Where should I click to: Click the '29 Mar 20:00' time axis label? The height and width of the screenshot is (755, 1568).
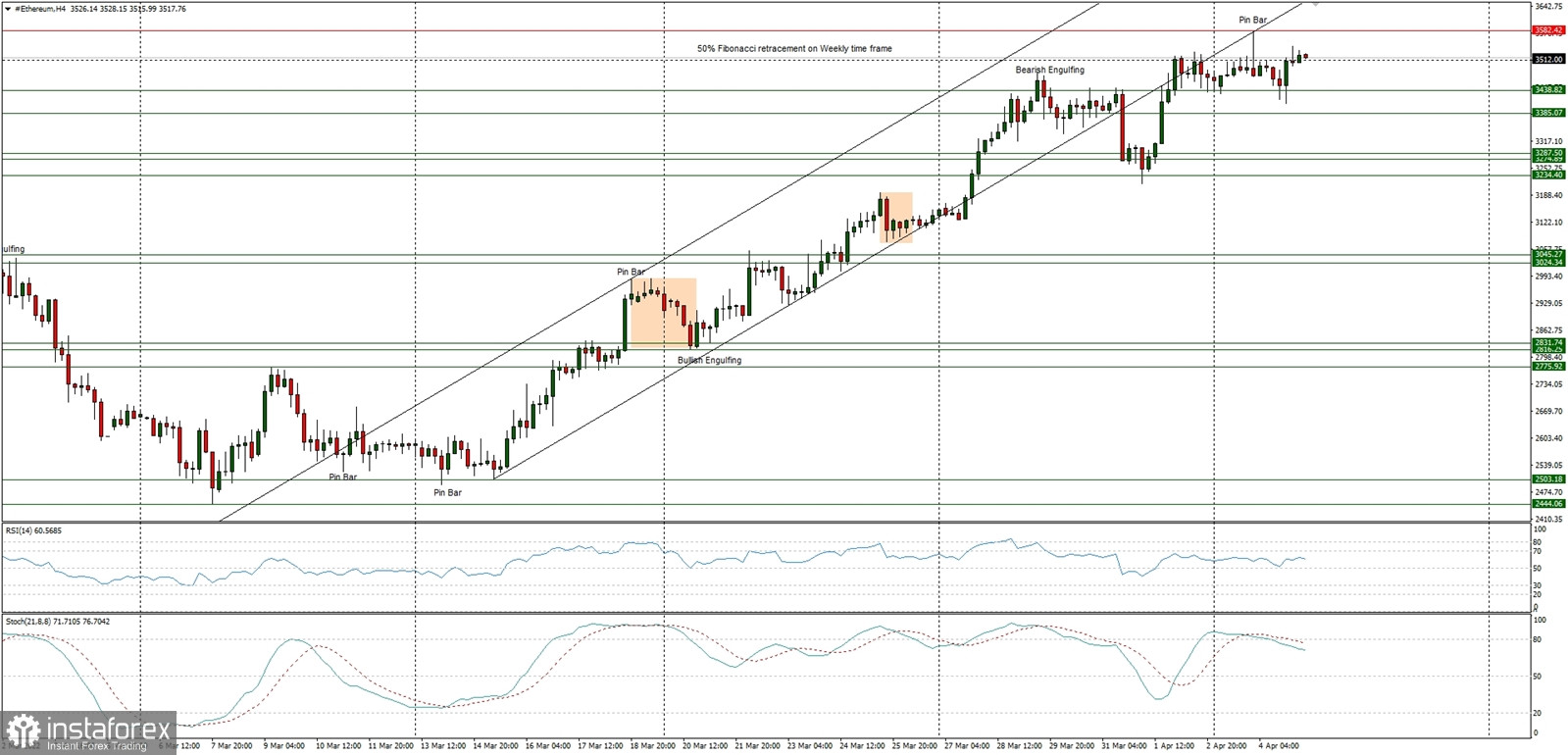(x=1072, y=745)
